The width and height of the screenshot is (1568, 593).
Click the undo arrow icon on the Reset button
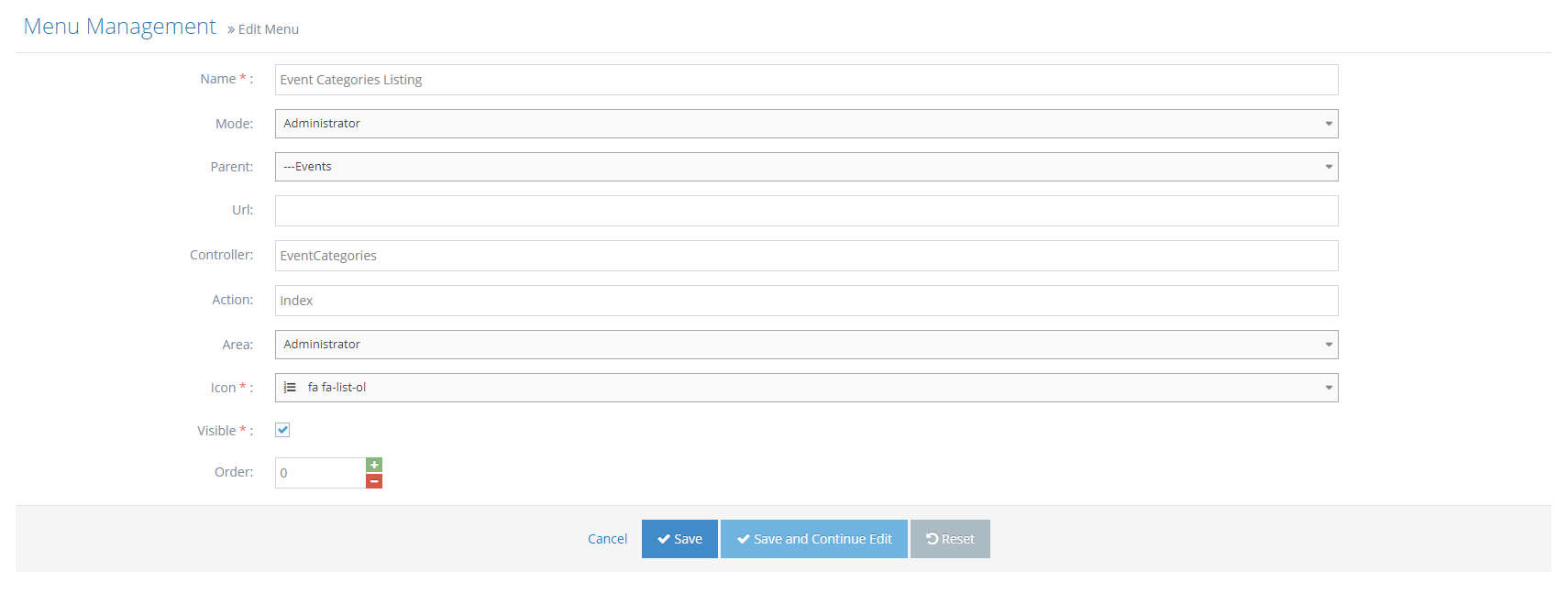933,538
